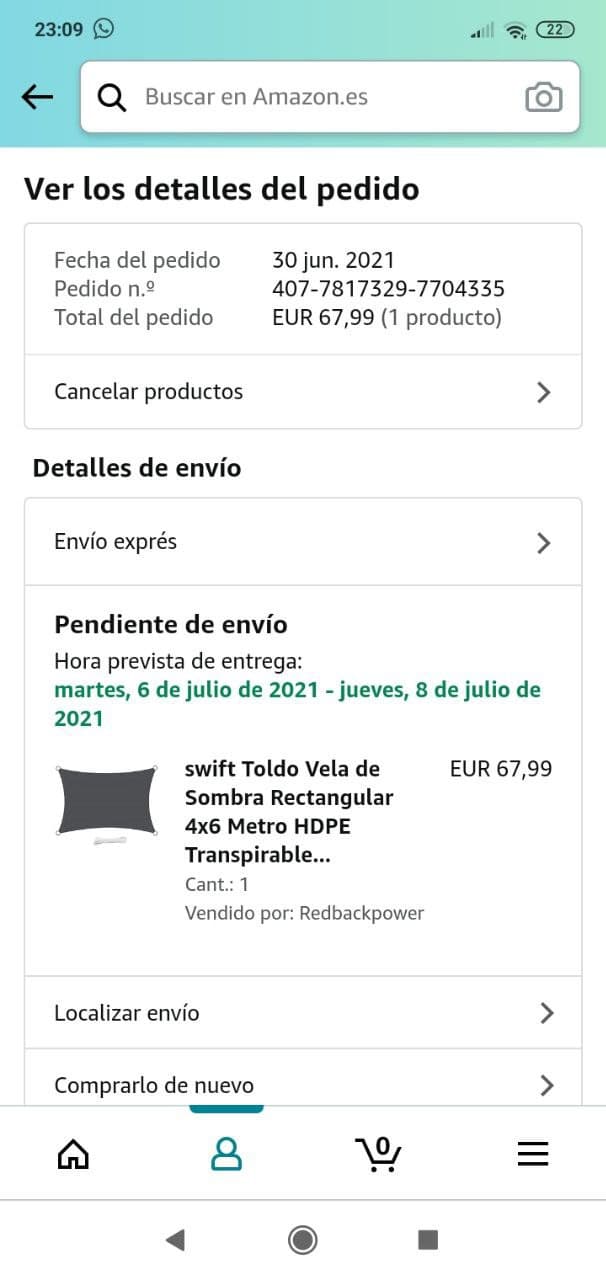Open the shopping cart icon
Image resolution: width=606 pixels, height=1280 pixels.
[x=379, y=1154]
